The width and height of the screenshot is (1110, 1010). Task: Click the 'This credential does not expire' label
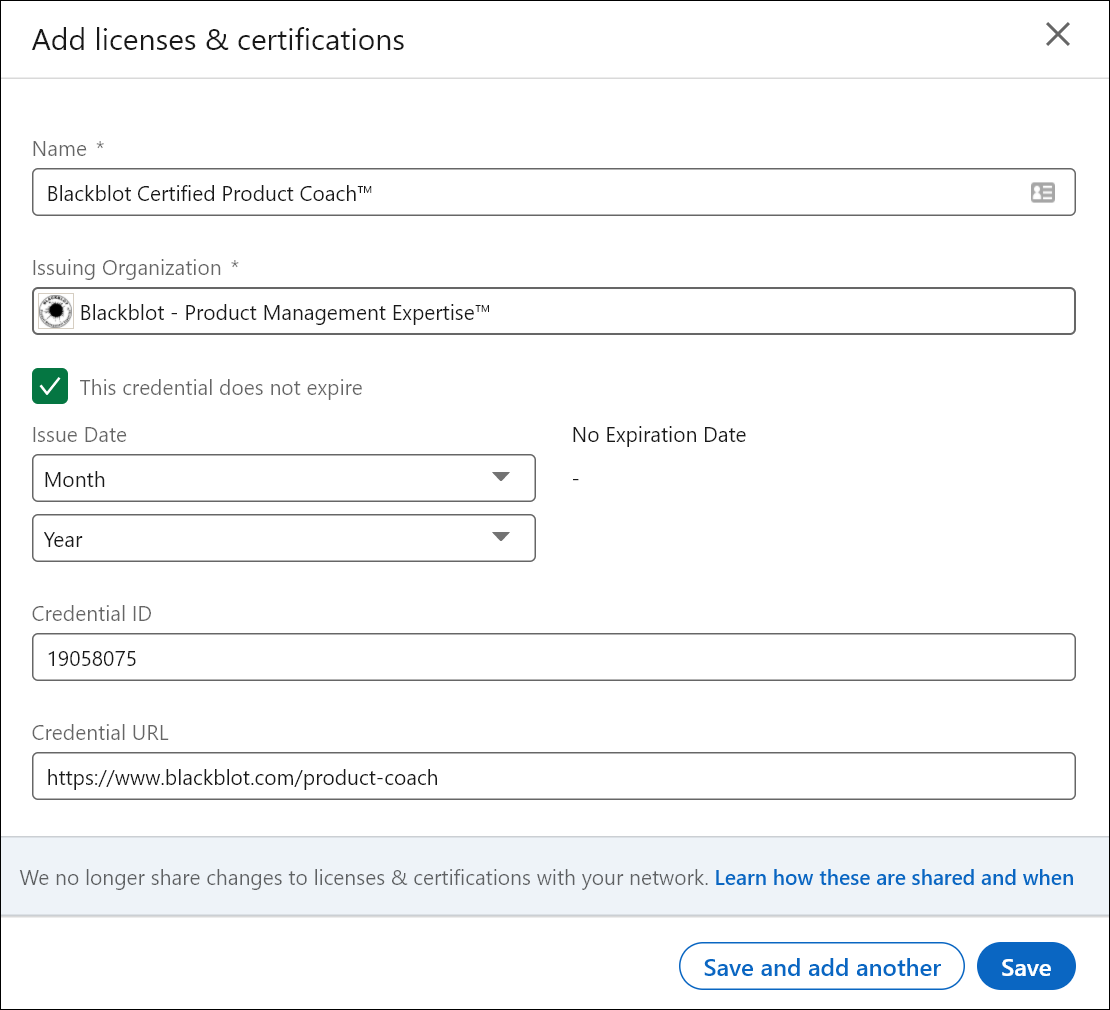coord(221,388)
